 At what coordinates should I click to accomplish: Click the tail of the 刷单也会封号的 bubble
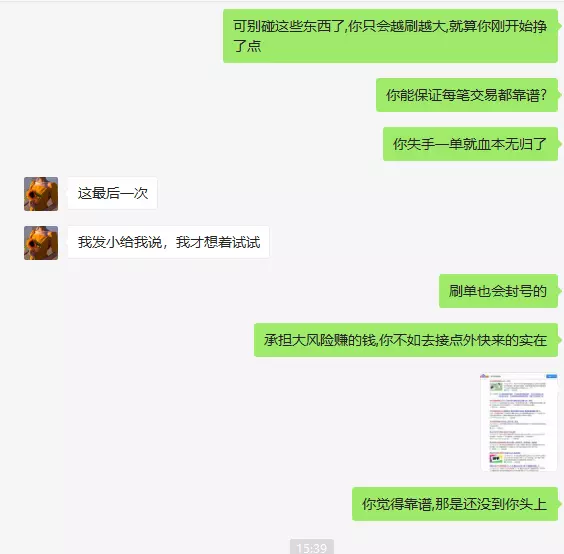coord(560,291)
